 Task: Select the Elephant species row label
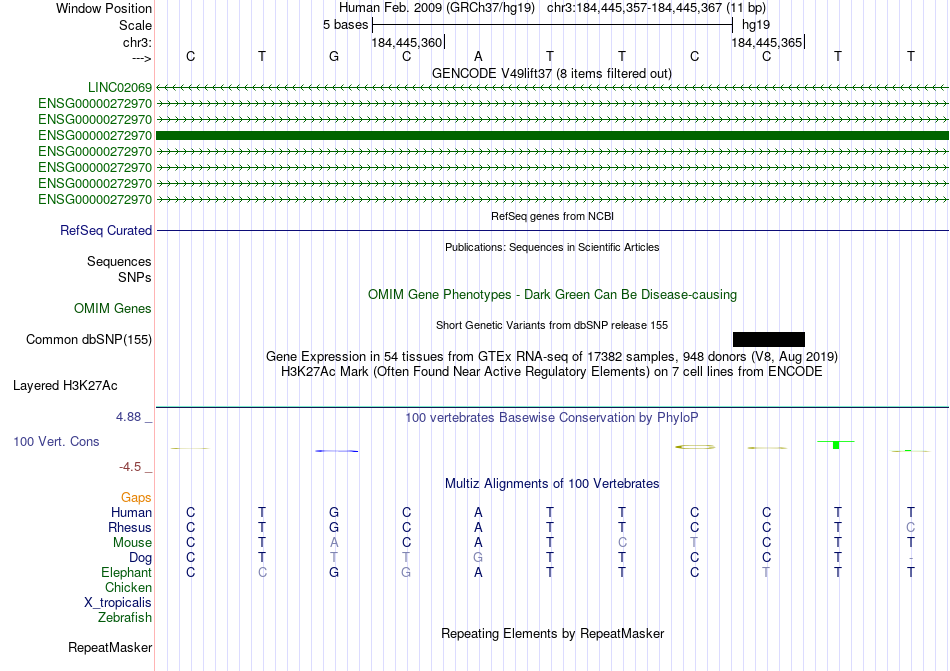pos(127,573)
